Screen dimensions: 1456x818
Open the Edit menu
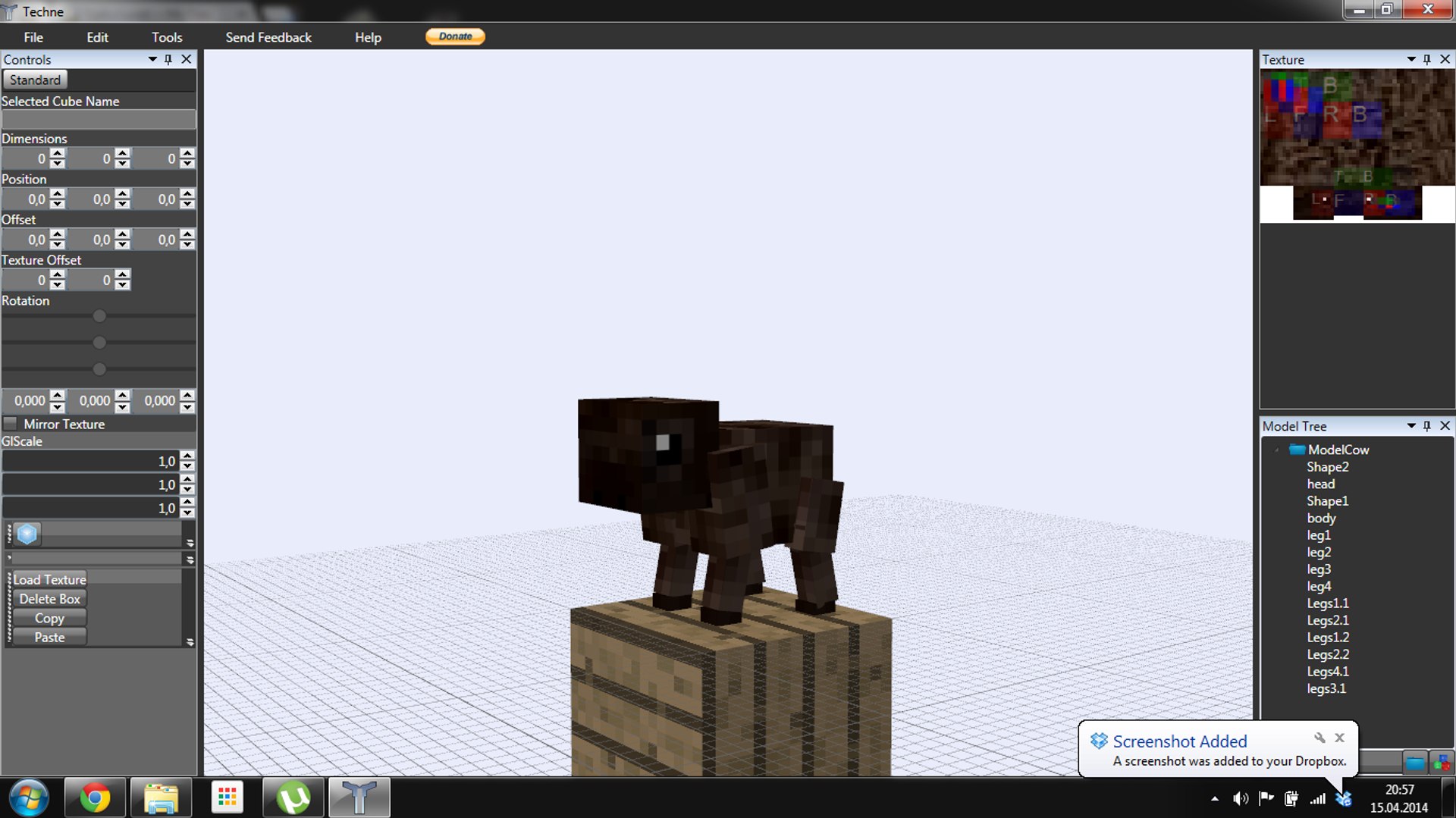[97, 37]
